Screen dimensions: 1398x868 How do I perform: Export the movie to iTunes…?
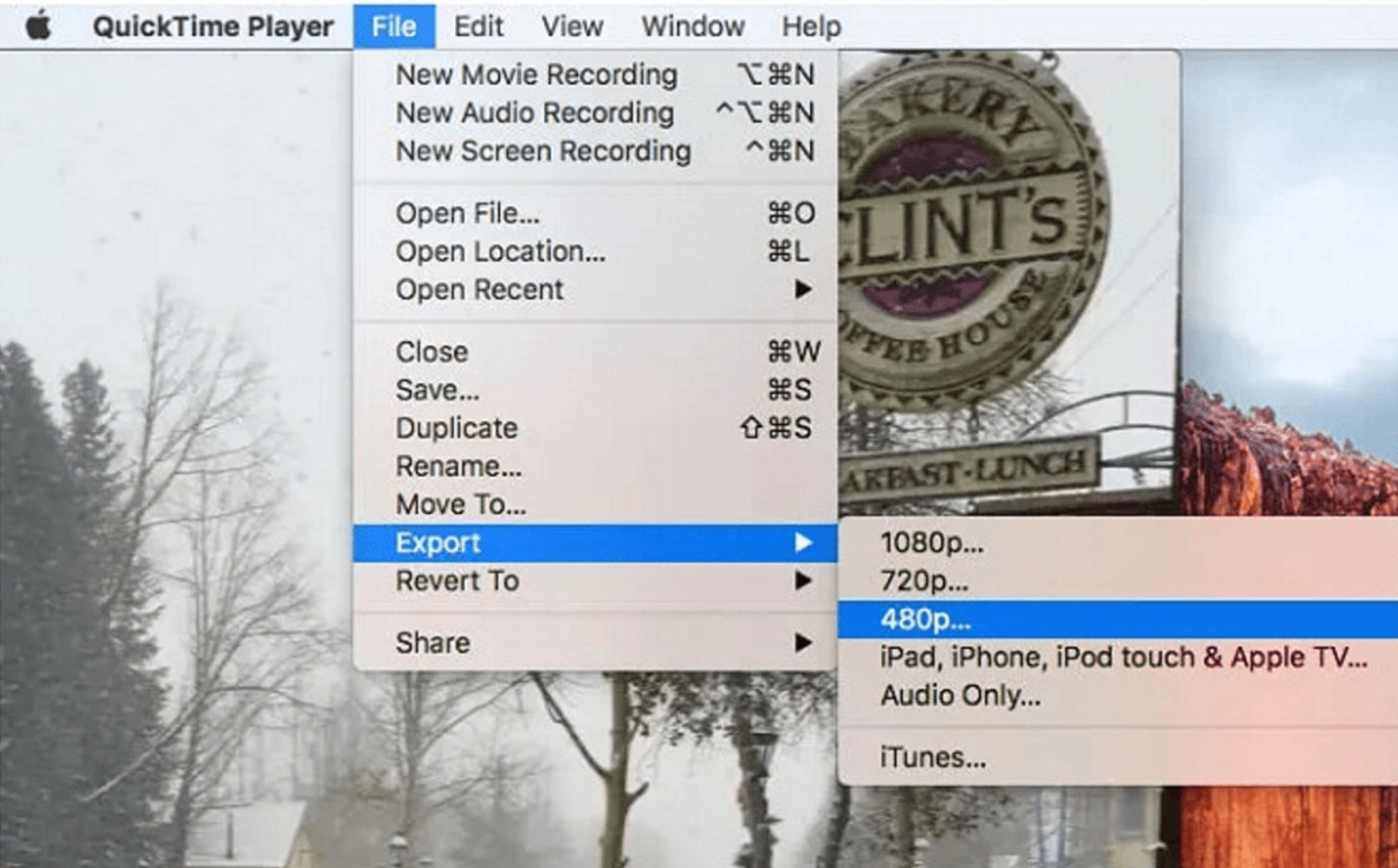1118,757
